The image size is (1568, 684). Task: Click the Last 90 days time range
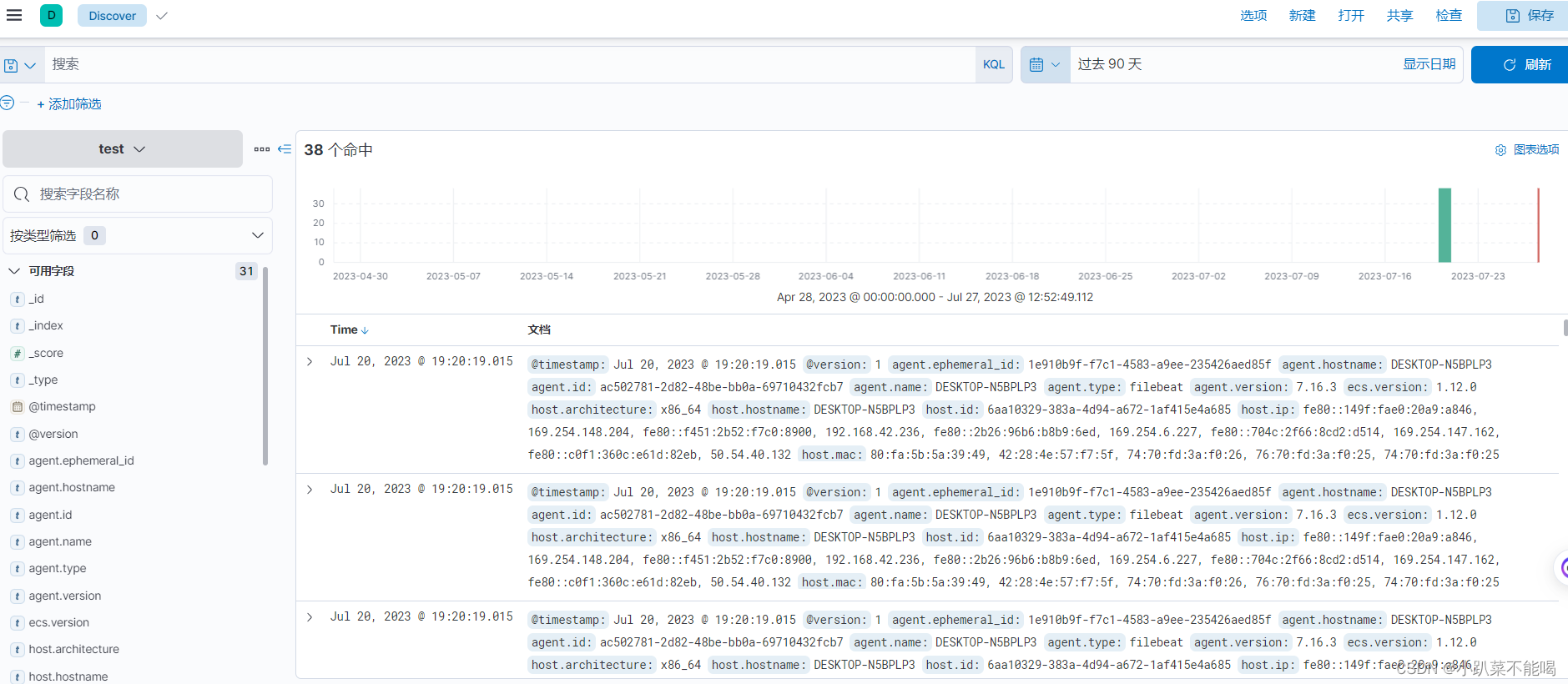click(x=1110, y=64)
